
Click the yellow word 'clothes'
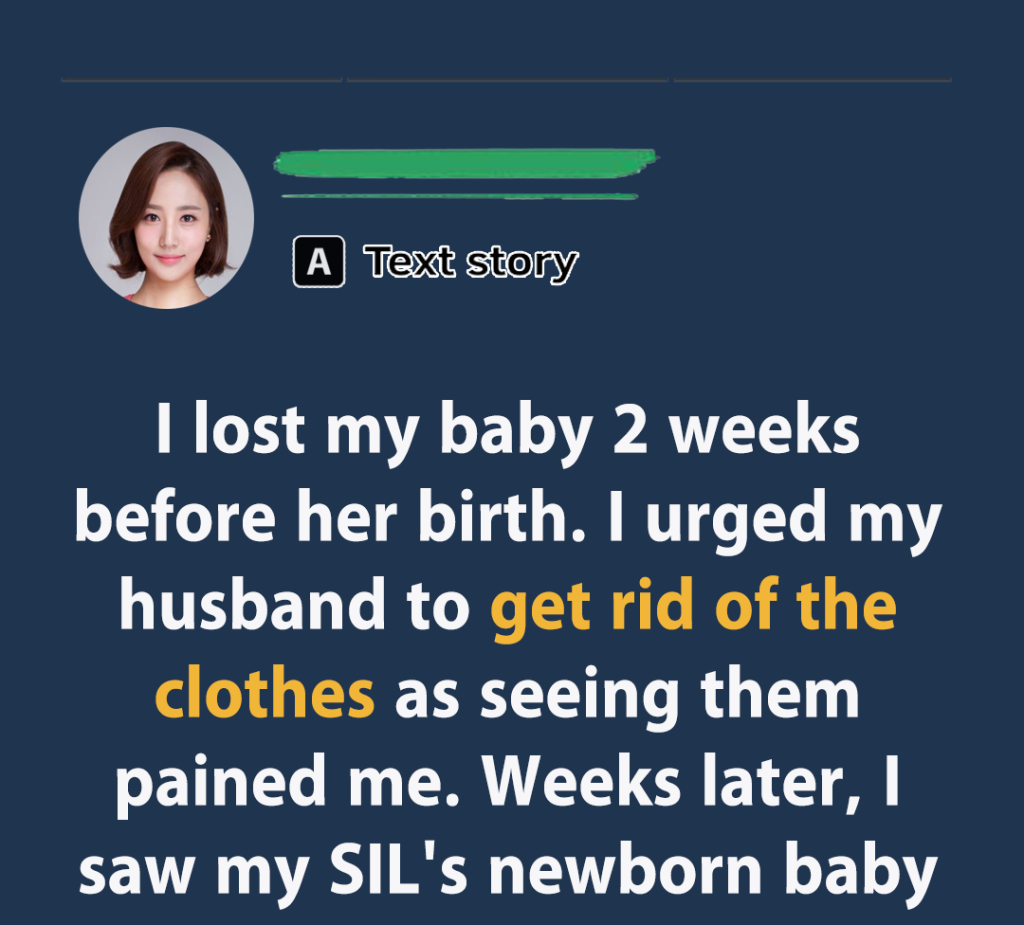[265, 693]
